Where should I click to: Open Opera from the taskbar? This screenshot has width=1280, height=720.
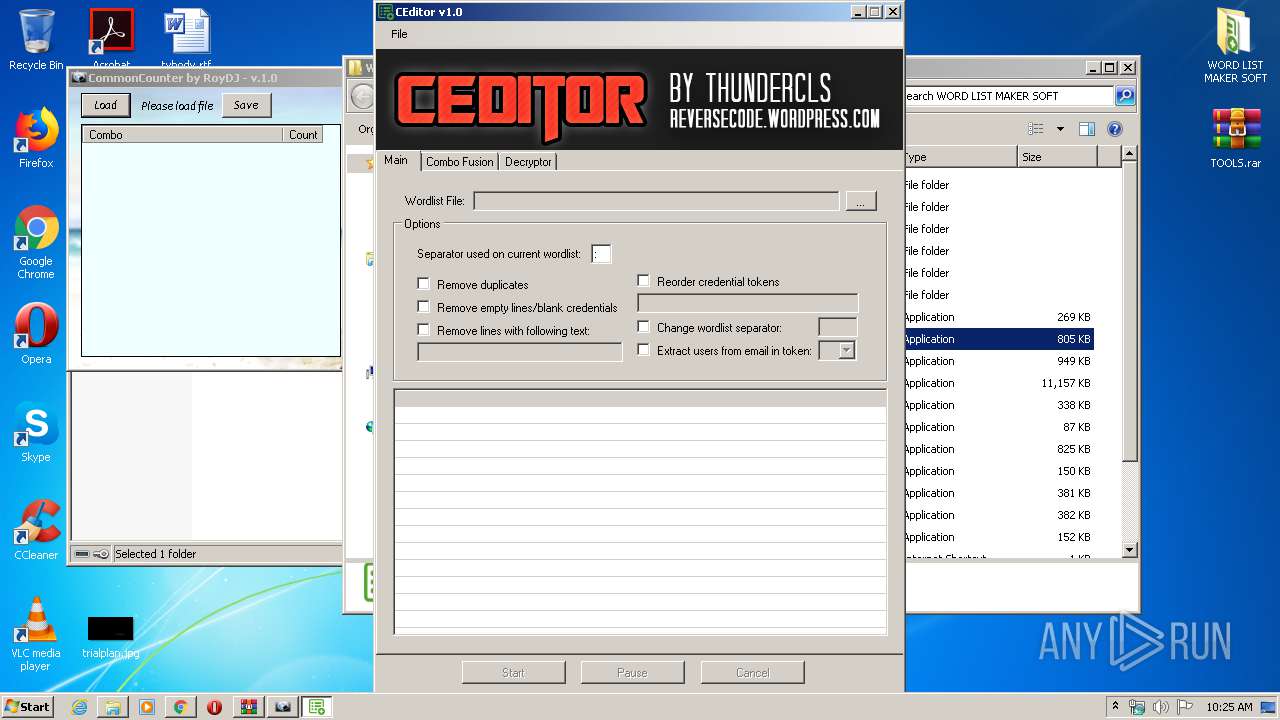(214, 707)
